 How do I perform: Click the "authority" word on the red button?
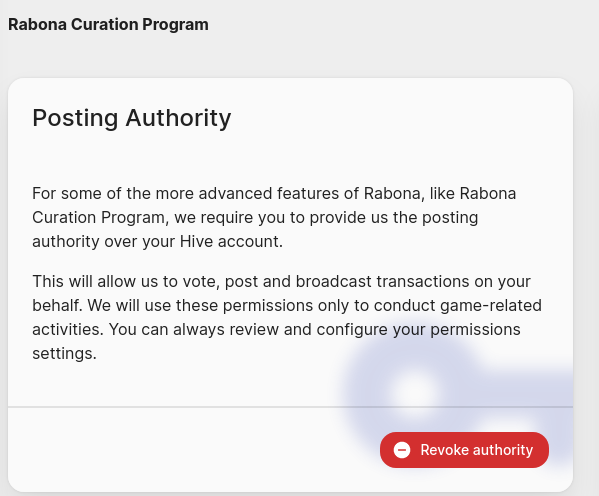(503, 450)
